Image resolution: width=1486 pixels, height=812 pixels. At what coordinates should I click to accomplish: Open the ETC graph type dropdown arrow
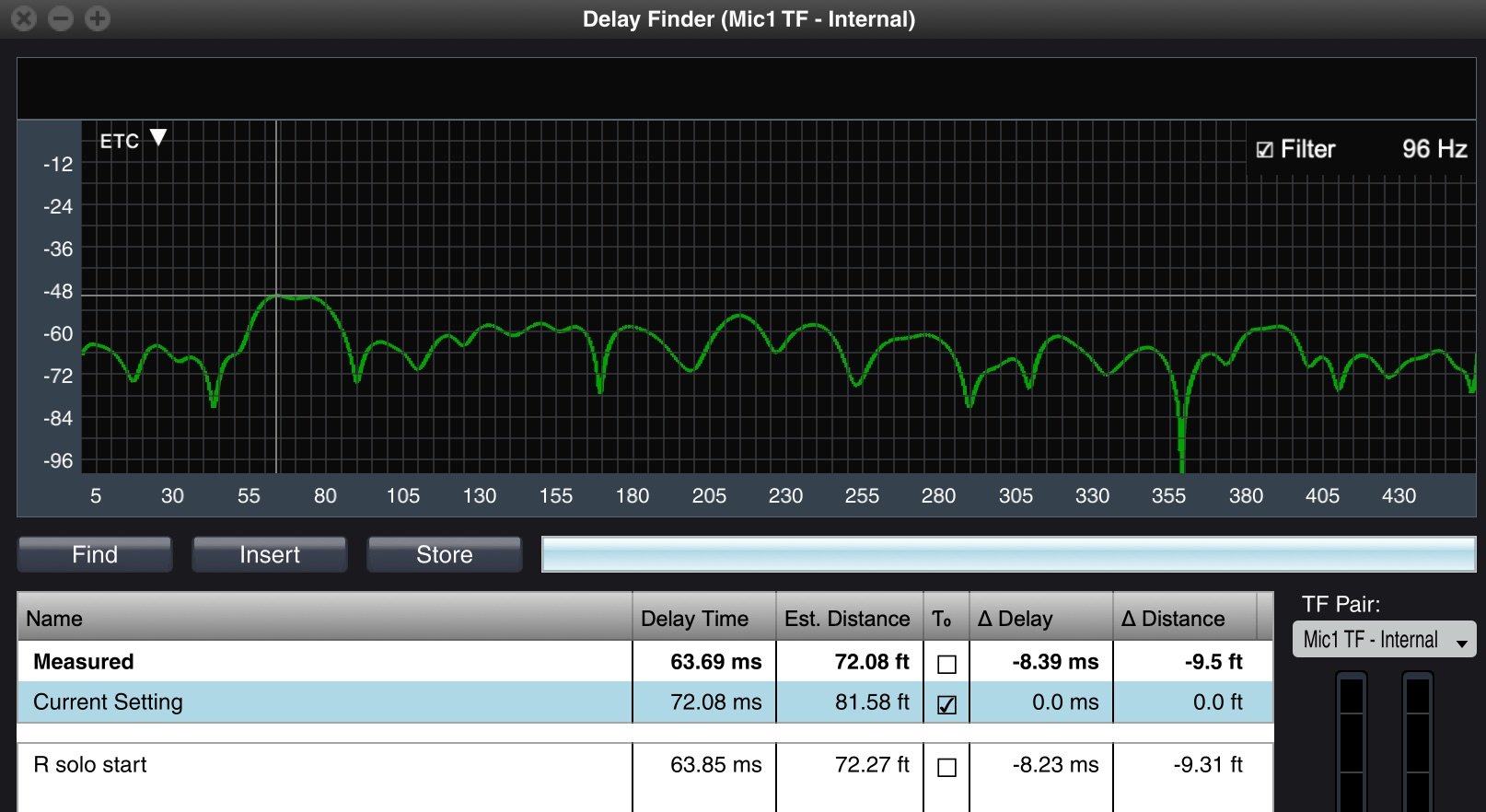[x=158, y=137]
